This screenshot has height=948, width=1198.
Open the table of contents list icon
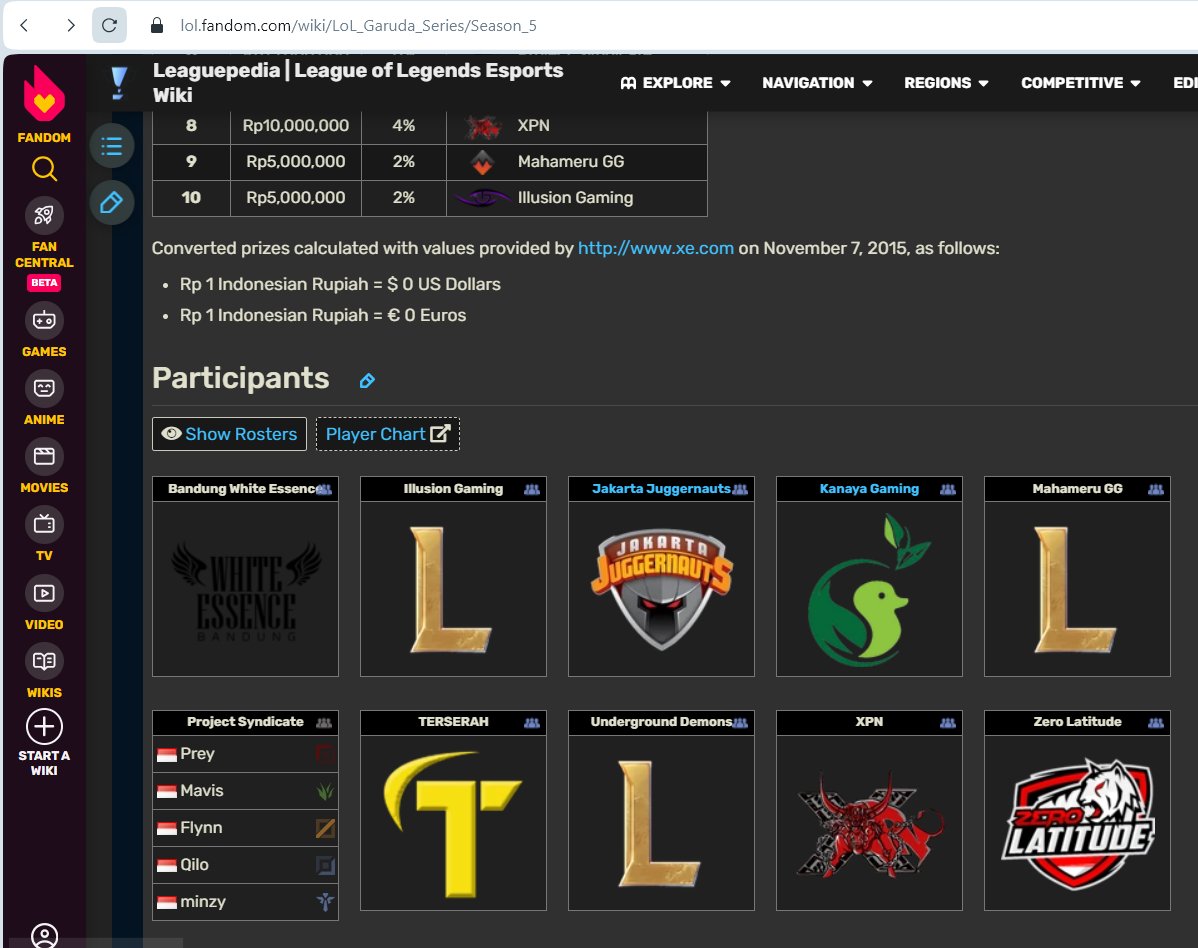pyautogui.click(x=112, y=145)
